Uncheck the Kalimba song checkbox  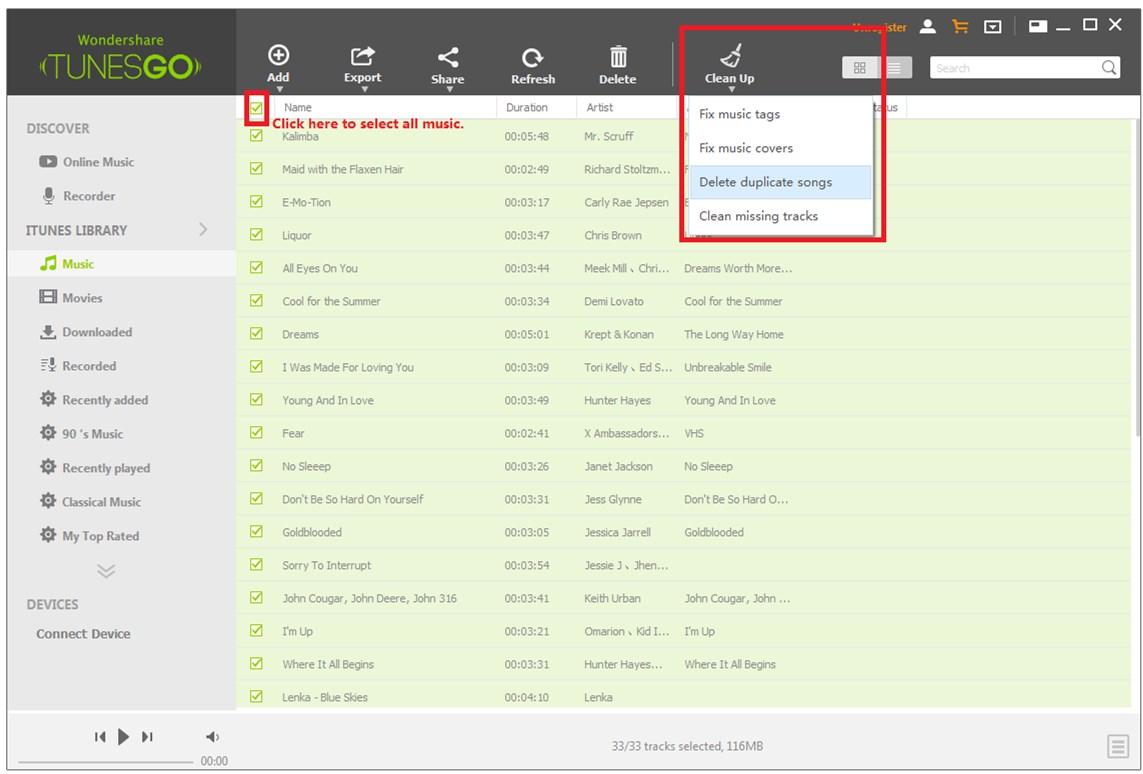click(257, 136)
